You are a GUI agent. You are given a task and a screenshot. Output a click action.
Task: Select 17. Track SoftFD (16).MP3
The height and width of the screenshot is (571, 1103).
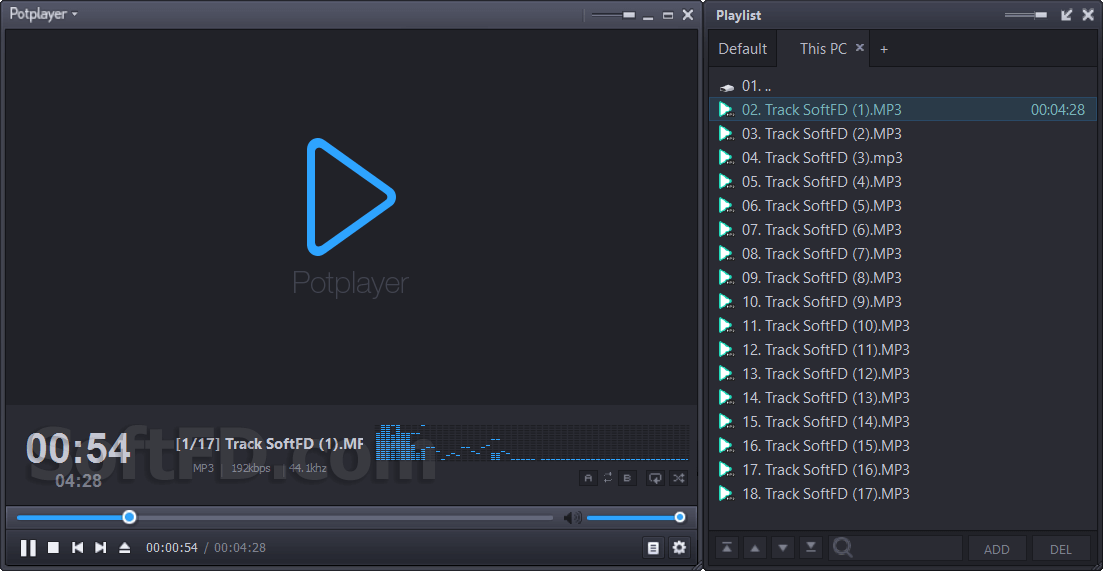pyautogui.click(x=903, y=469)
